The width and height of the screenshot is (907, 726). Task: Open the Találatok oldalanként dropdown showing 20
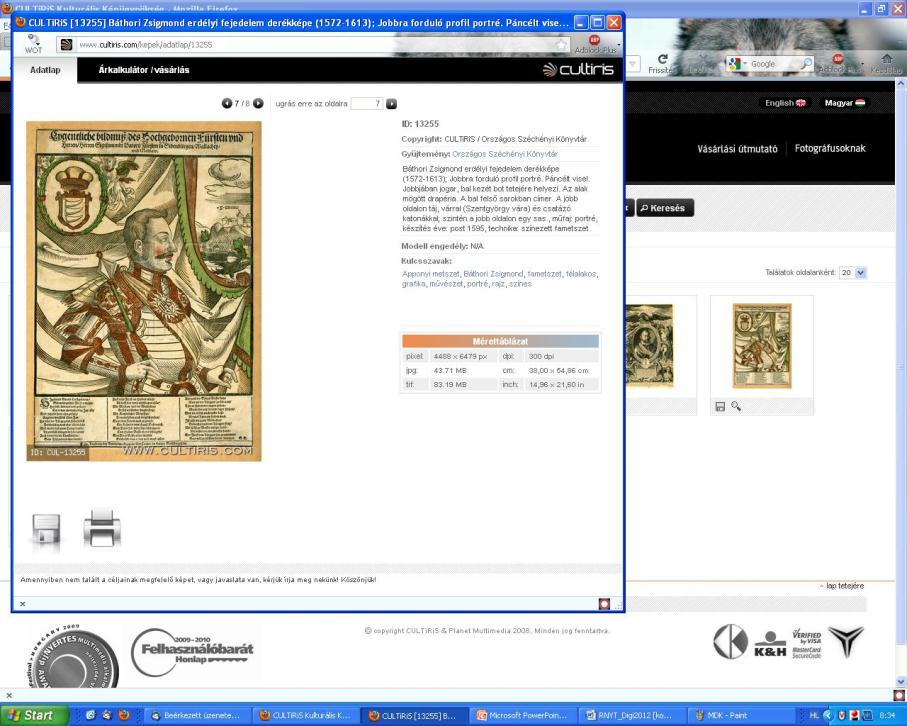(x=853, y=272)
